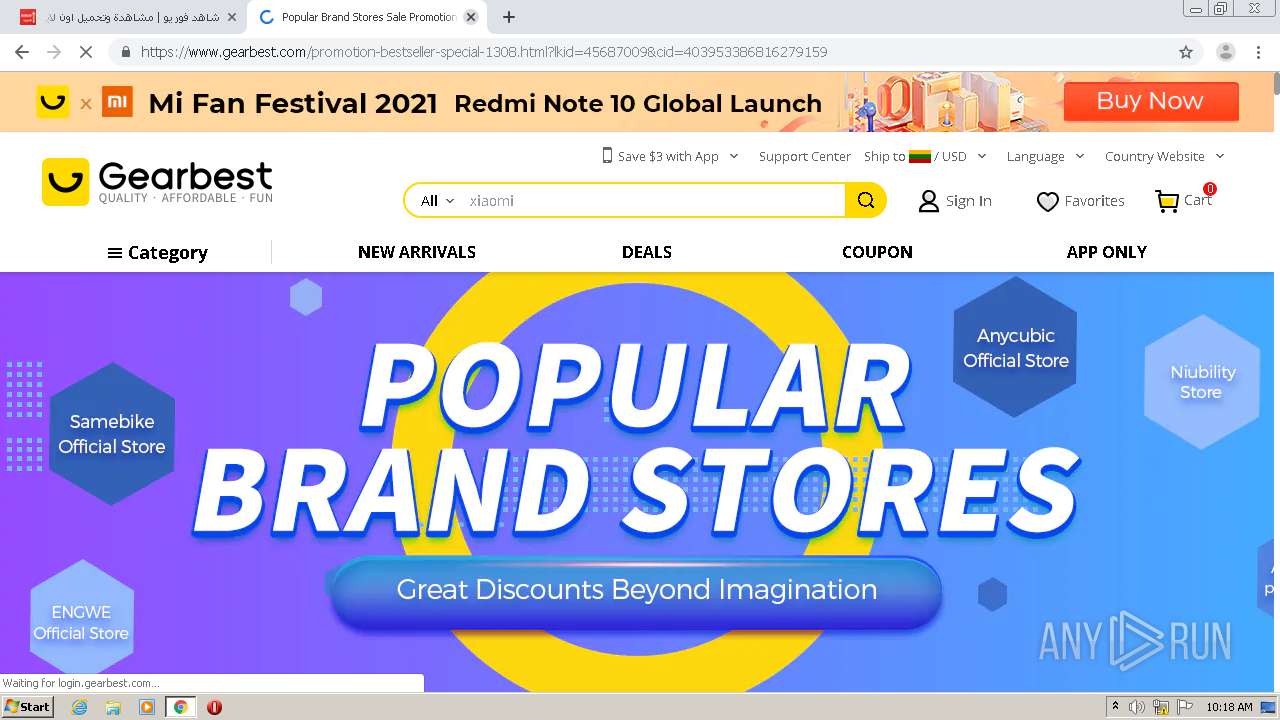The image size is (1280, 720).
Task: Bookmark page with the star icon
Action: point(1186,52)
